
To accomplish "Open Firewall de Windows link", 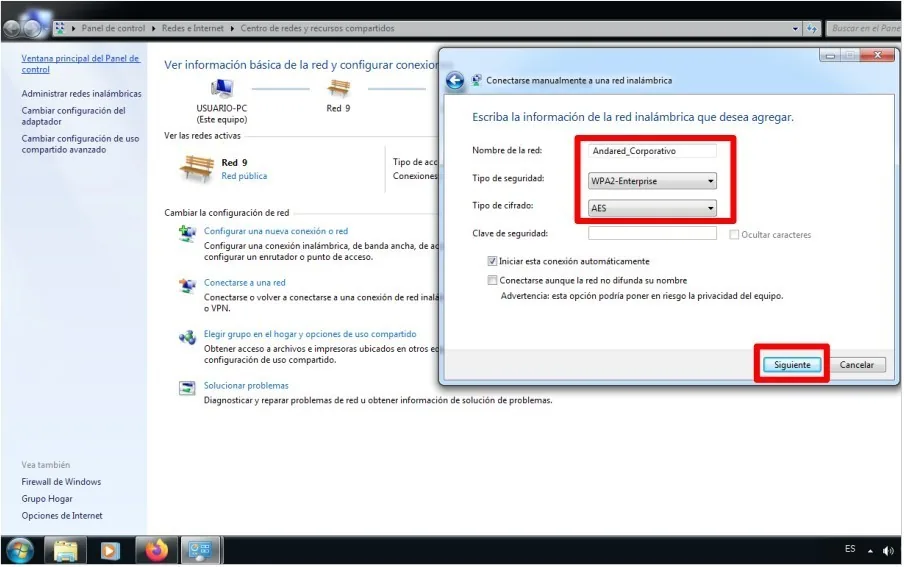I will coord(61,482).
